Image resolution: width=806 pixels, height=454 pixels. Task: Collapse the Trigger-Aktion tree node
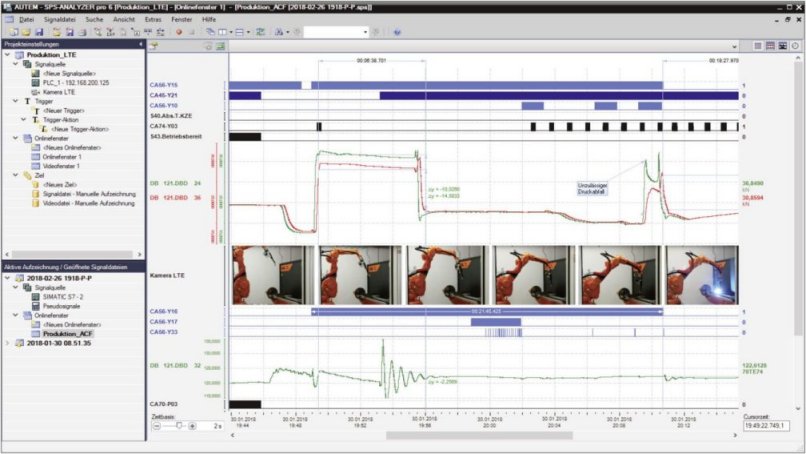point(24,120)
